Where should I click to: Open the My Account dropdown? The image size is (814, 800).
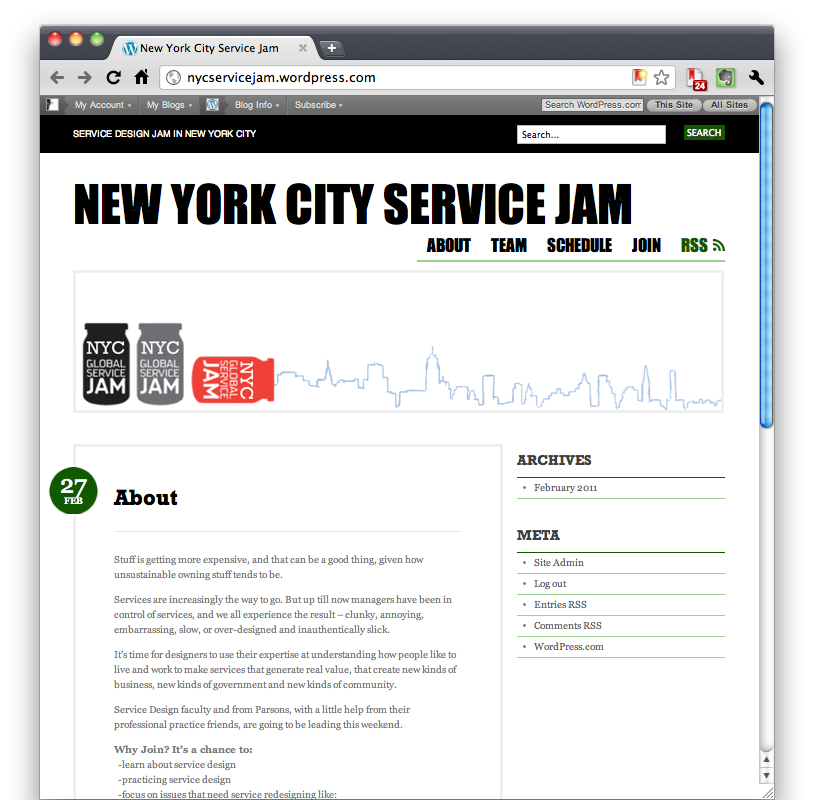(x=100, y=104)
